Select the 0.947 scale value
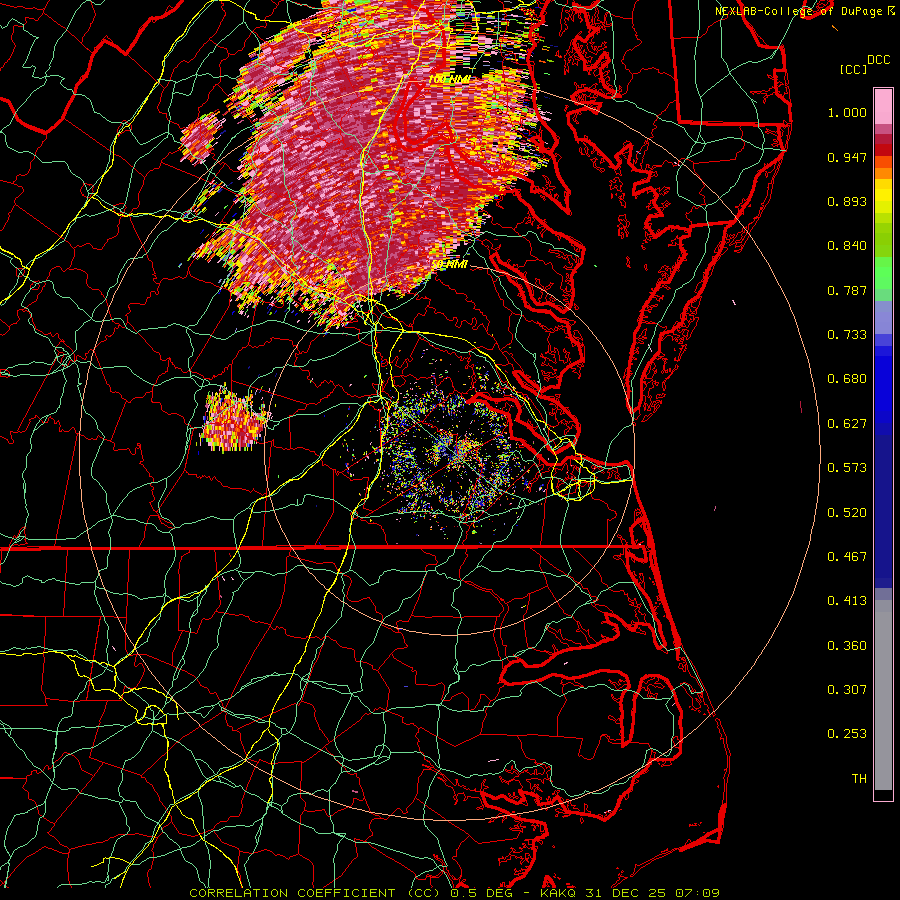 click(847, 157)
